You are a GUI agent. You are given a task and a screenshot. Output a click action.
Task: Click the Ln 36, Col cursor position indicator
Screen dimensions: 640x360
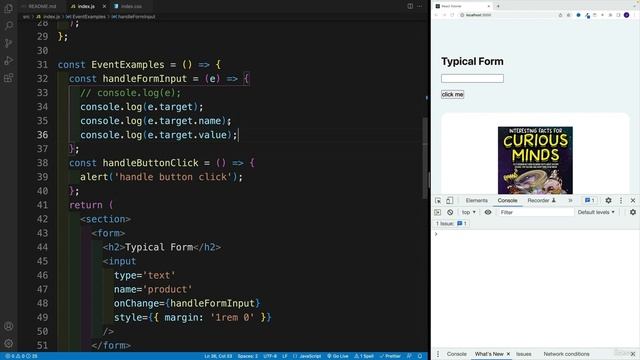(x=218, y=356)
